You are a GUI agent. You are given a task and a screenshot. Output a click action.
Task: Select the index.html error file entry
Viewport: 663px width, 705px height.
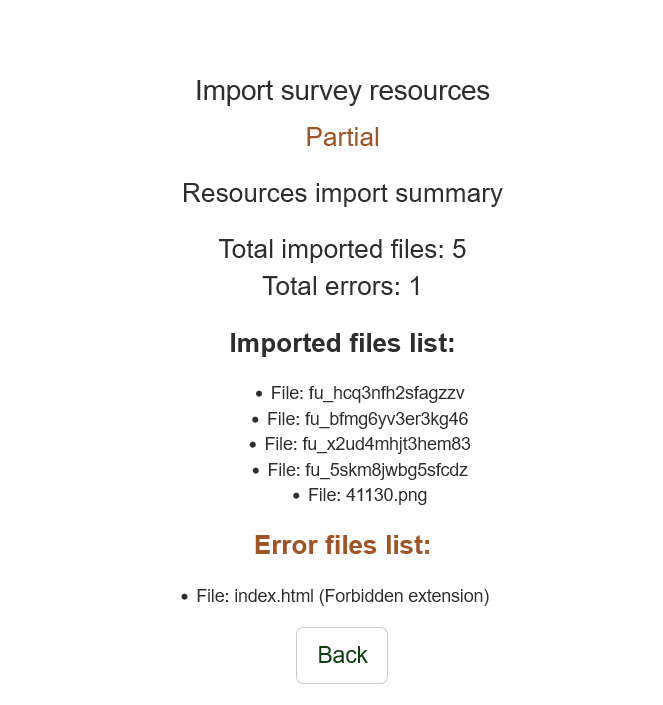click(x=342, y=597)
